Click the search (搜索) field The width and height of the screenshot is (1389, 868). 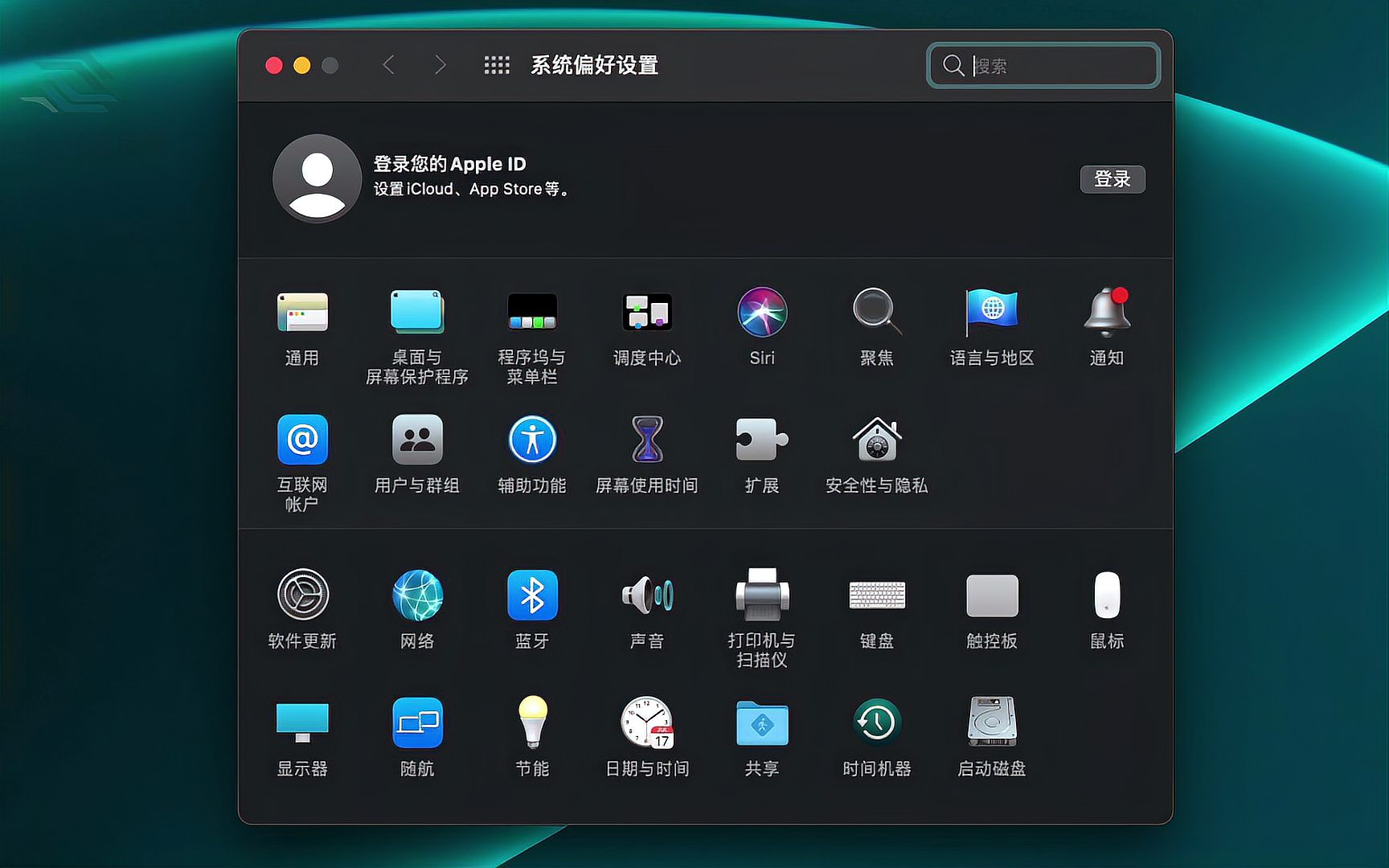click(1043, 65)
